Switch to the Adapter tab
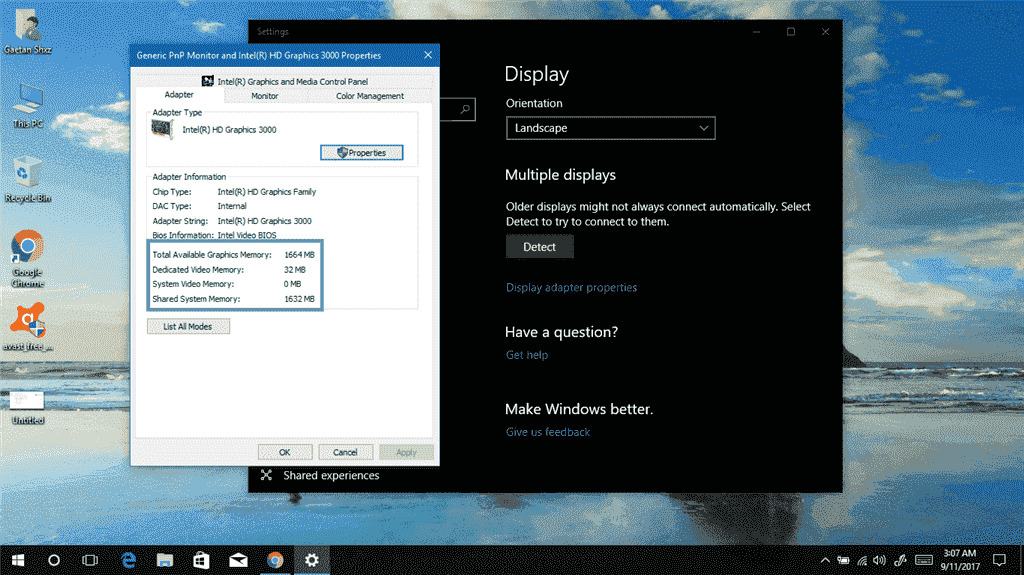The image size is (1024, 575). (x=179, y=95)
